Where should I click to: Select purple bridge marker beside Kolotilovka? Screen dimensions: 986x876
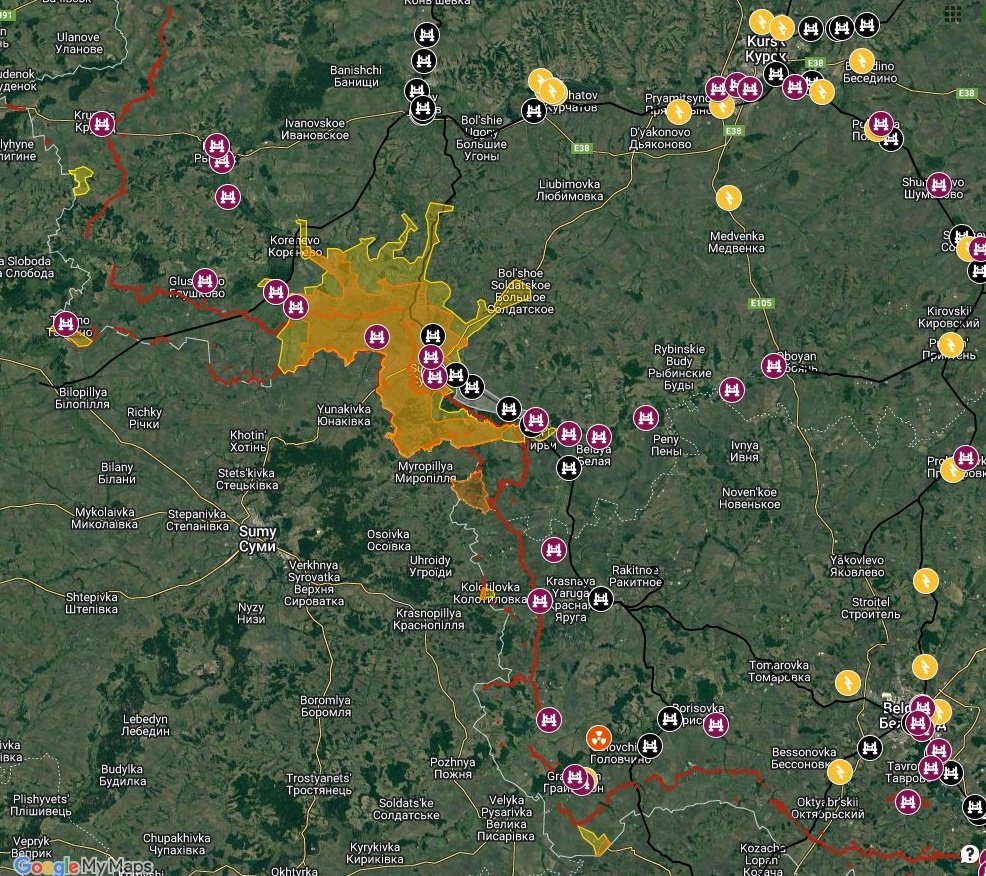point(540,601)
